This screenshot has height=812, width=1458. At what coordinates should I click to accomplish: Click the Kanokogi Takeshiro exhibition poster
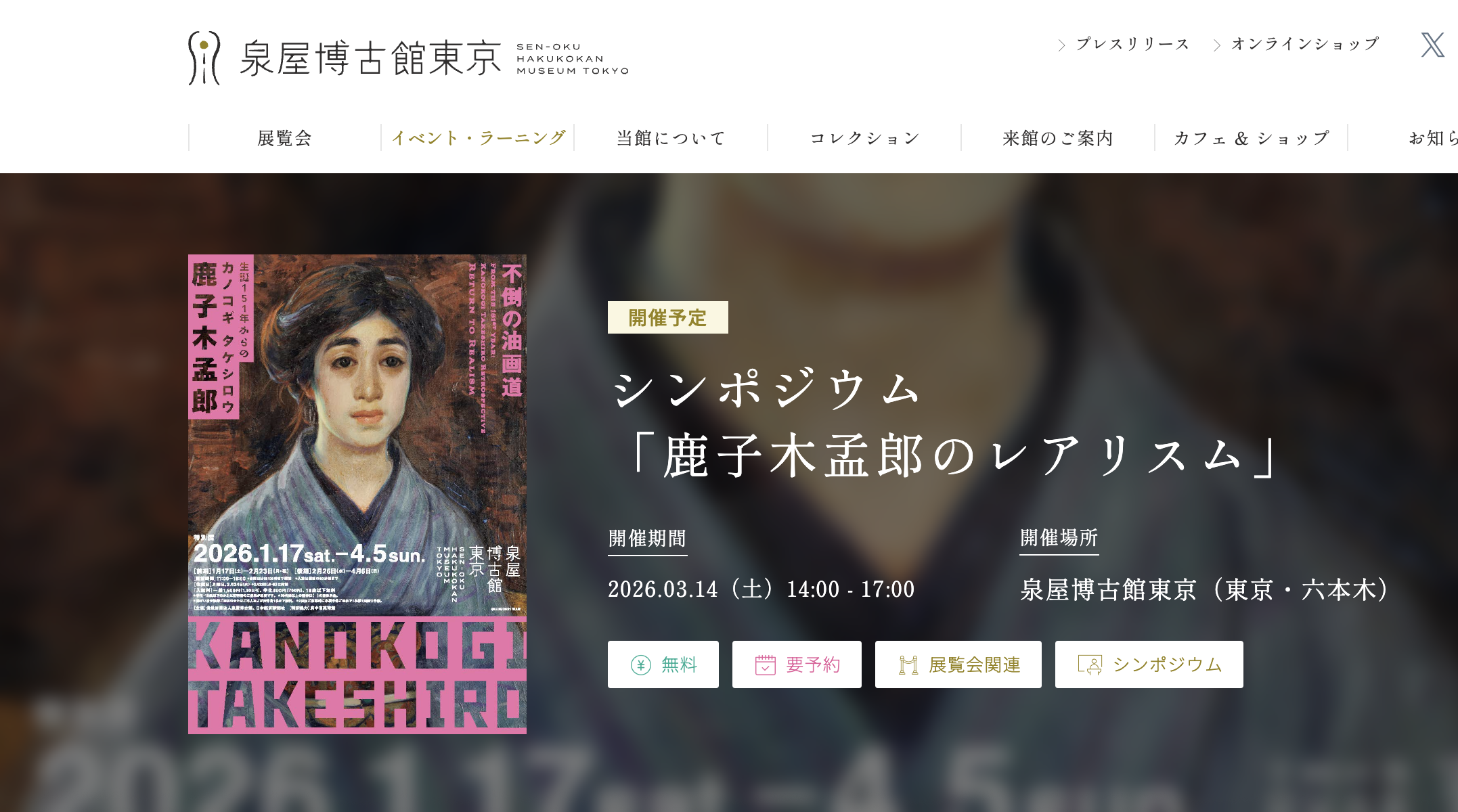tap(357, 494)
